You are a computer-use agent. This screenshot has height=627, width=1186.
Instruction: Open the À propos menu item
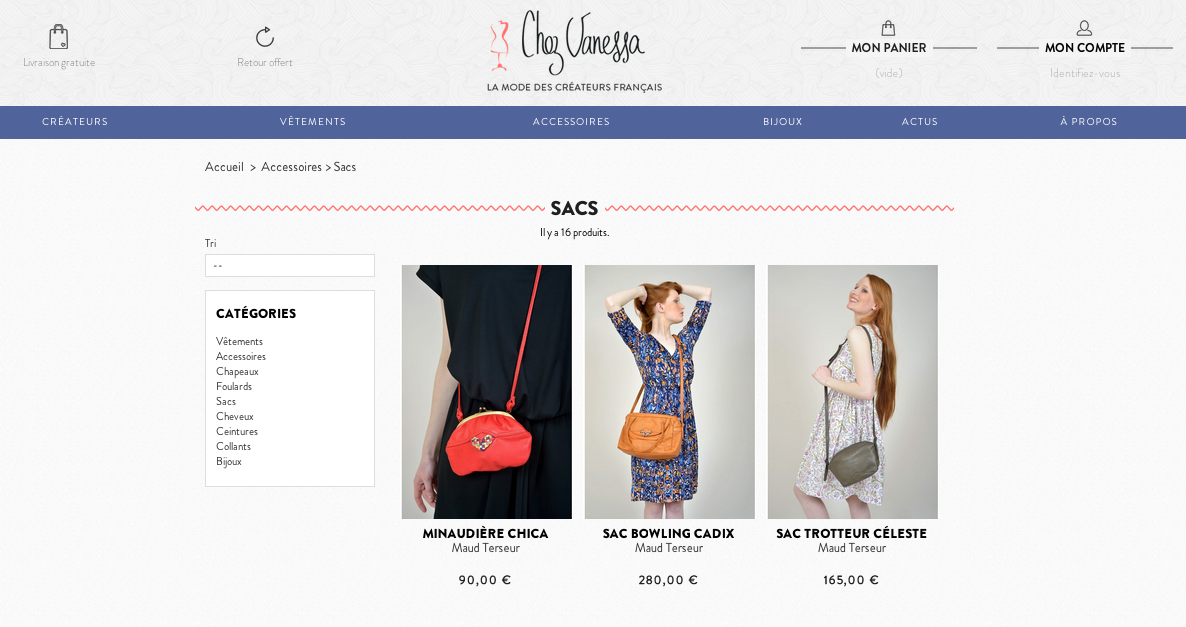click(x=1088, y=122)
